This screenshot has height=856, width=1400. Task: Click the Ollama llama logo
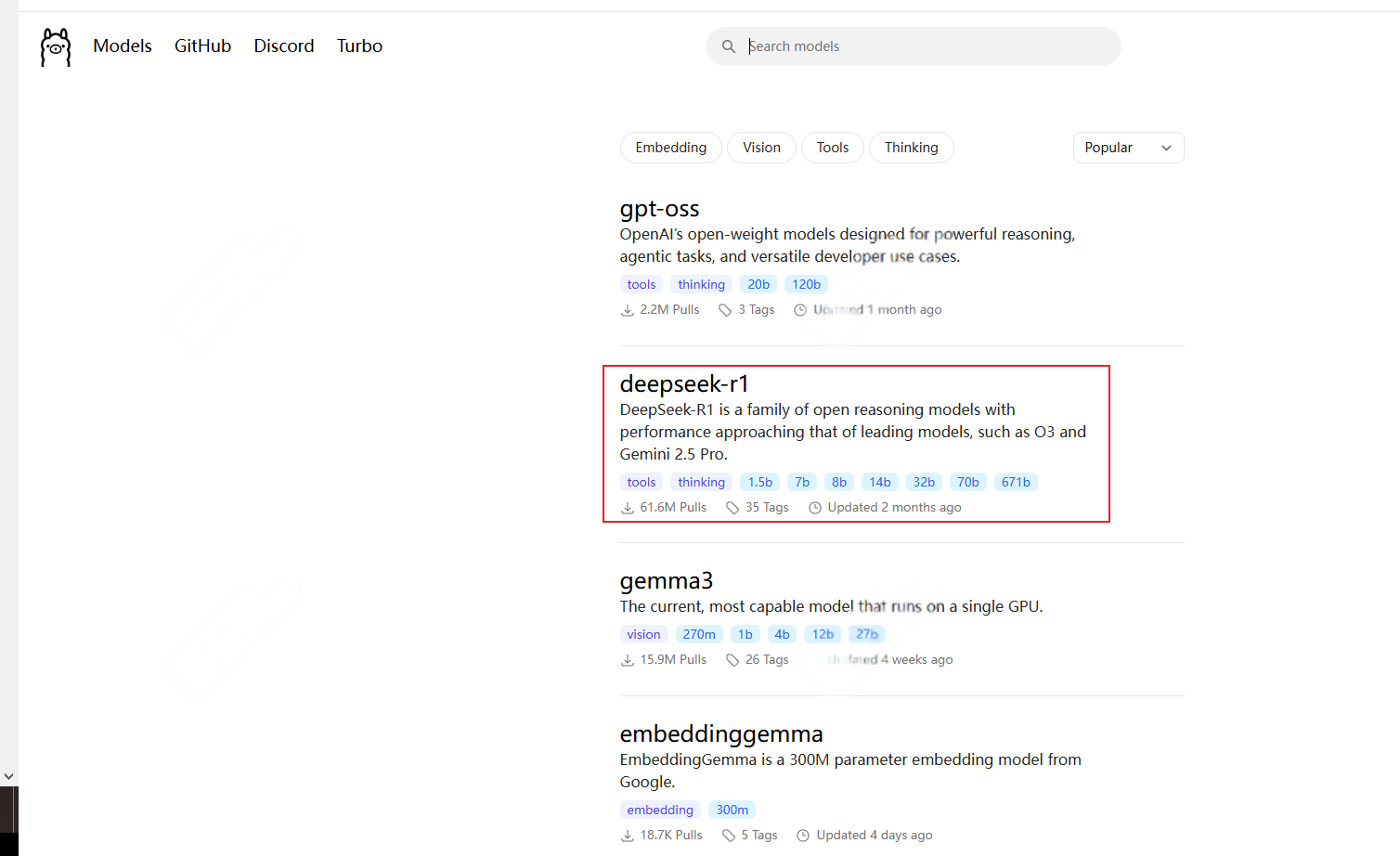coord(56,46)
